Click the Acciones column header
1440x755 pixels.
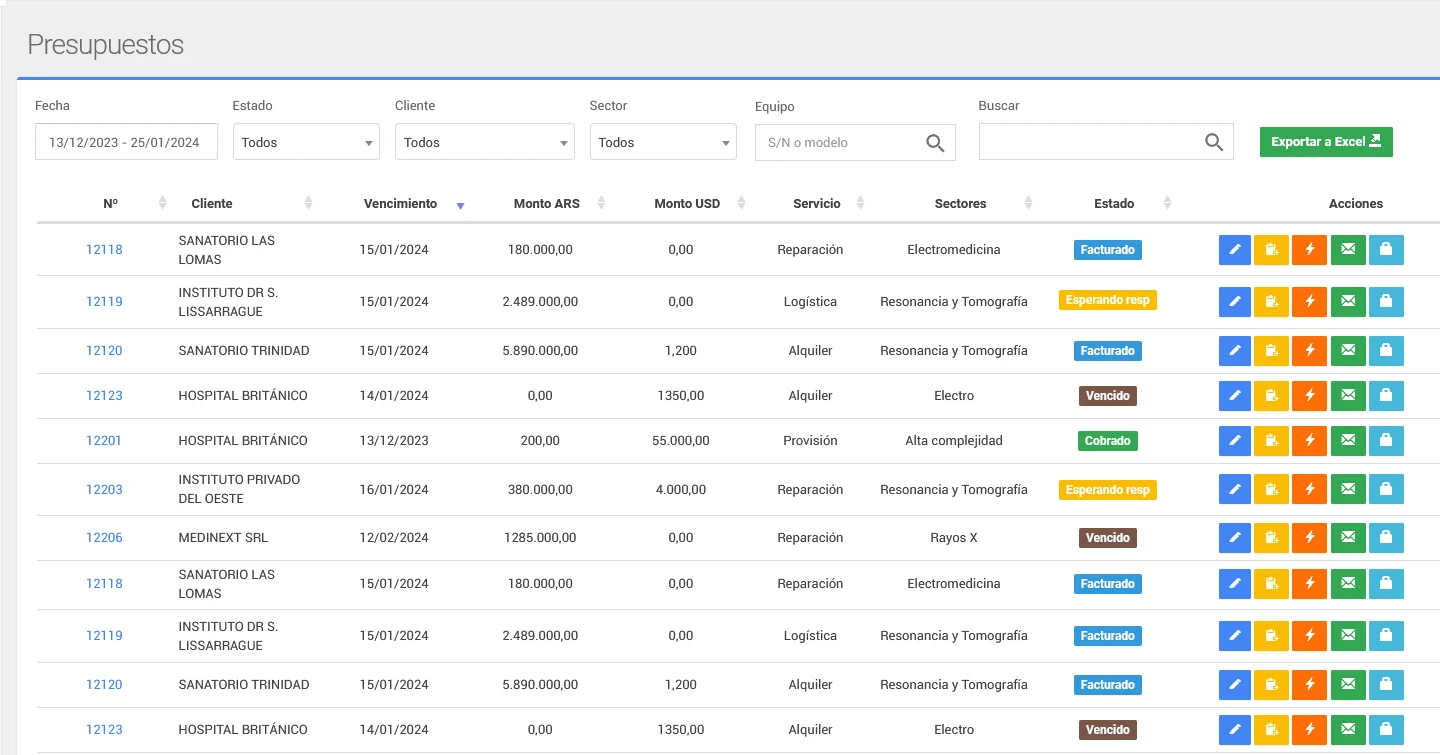click(x=1356, y=203)
